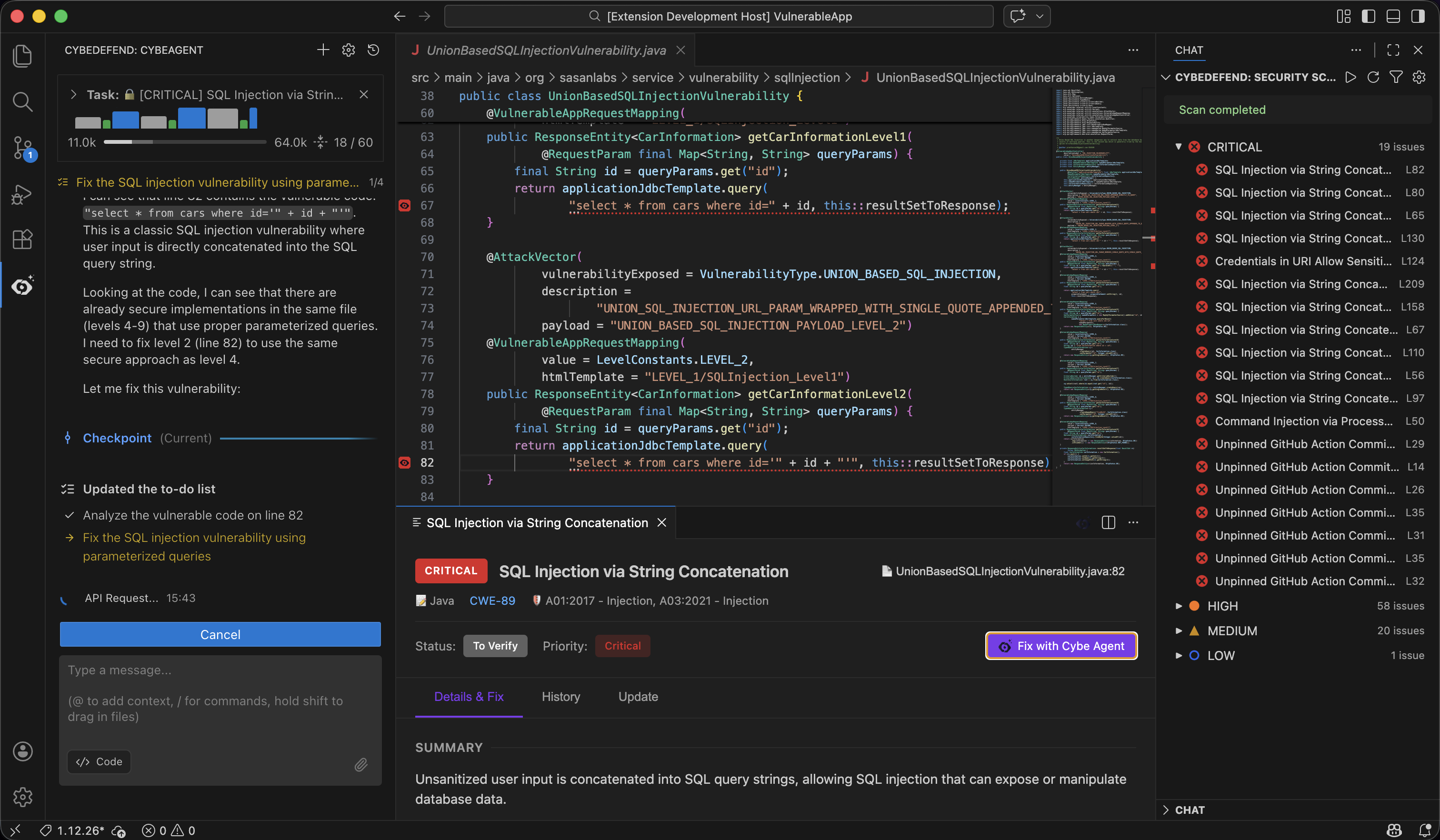Filter the security scan findings
This screenshot has height=840, width=1440.
[1396, 77]
